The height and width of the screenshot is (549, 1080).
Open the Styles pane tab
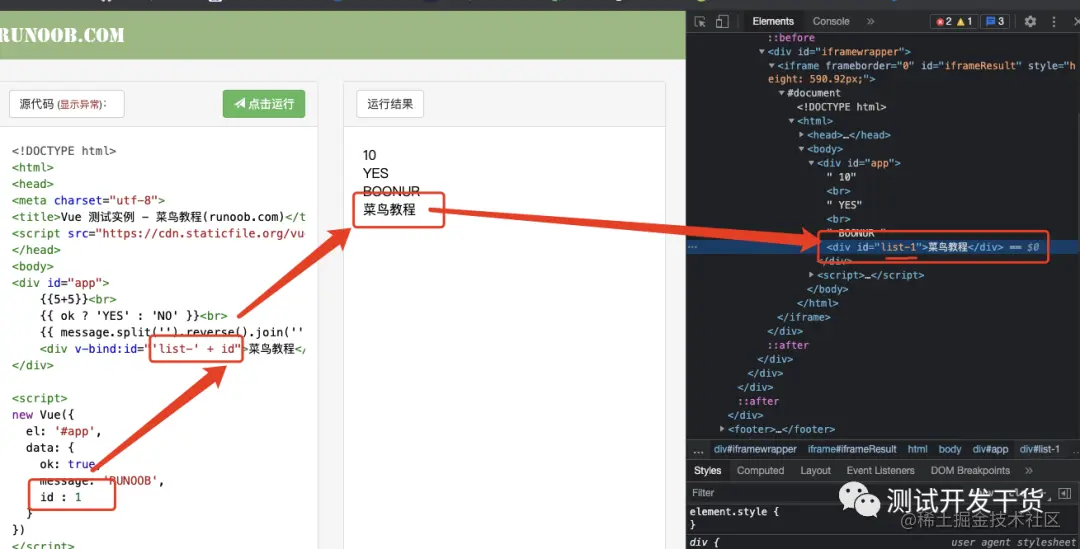707,470
